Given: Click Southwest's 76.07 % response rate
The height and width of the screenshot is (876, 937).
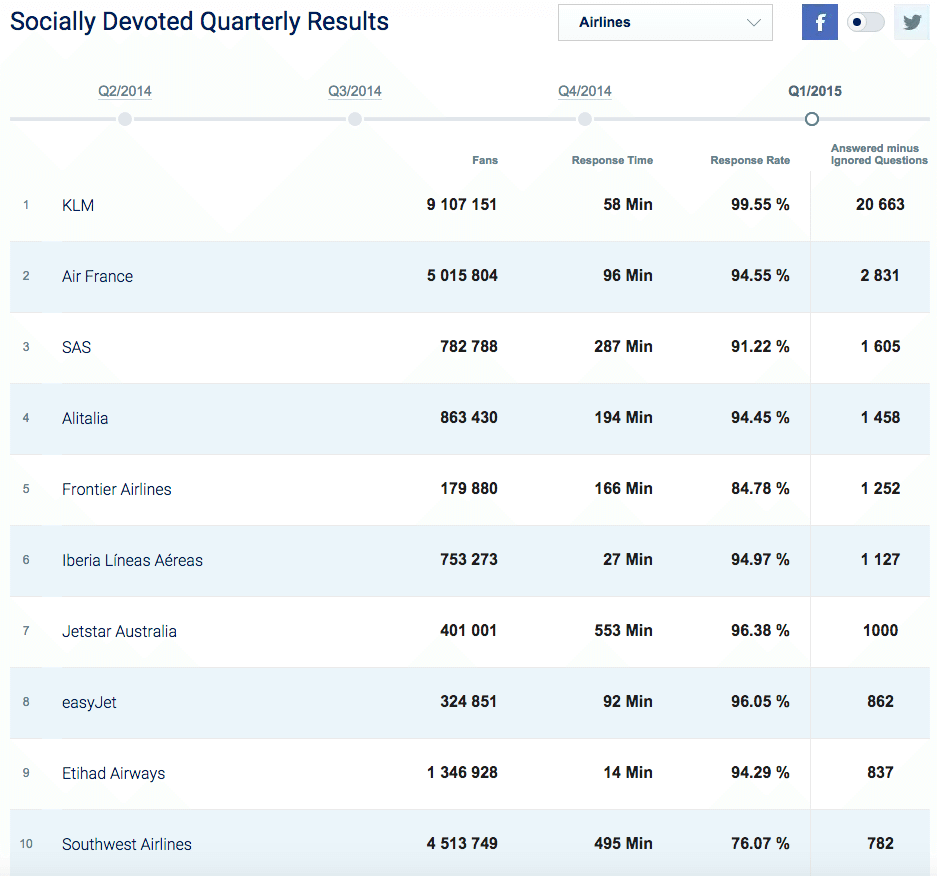Looking at the screenshot, I should 760,844.
